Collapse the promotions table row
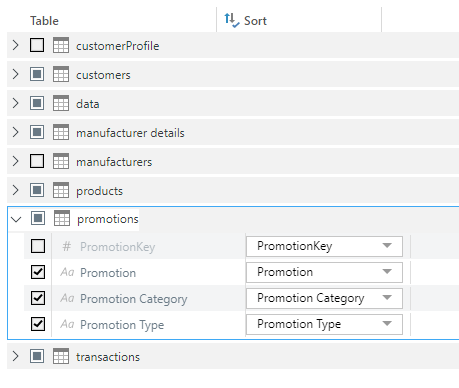 (16, 219)
